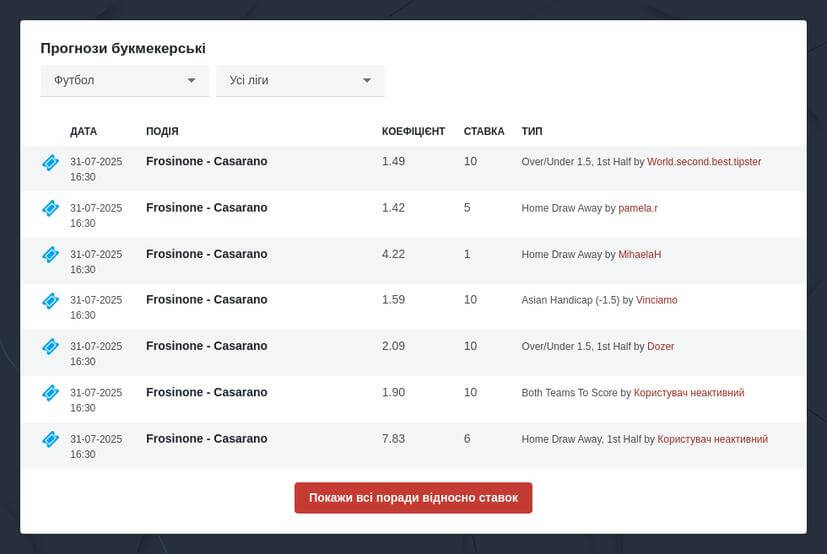
Task: Click stake value 5 in pamela.r row
Action: [x=467, y=208]
